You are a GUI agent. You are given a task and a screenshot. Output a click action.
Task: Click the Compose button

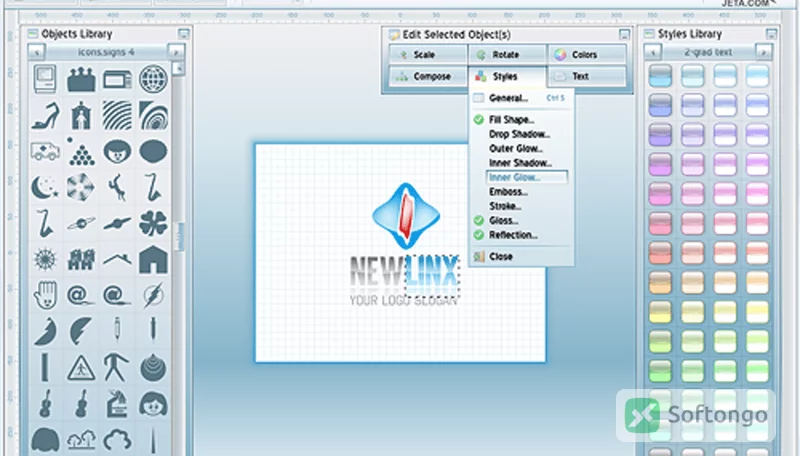pyautogui.click(x=428, y=77)
